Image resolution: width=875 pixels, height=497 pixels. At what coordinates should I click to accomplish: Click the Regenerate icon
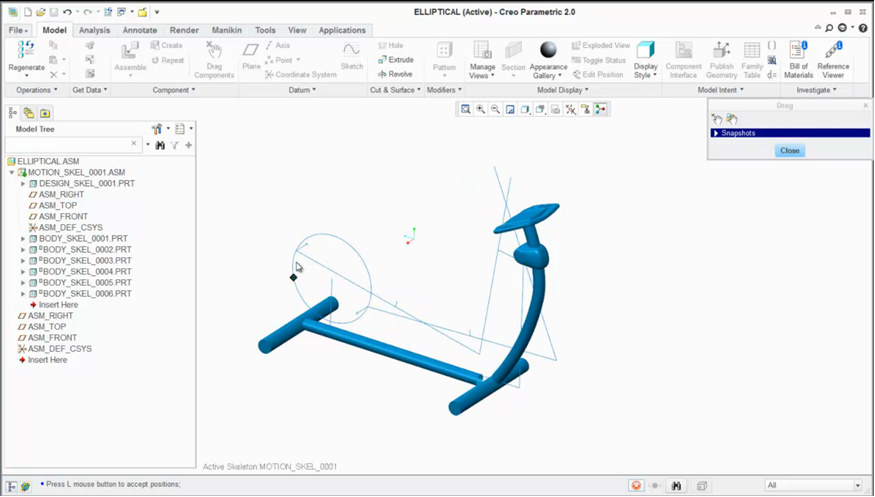click(x=26, y=50)
